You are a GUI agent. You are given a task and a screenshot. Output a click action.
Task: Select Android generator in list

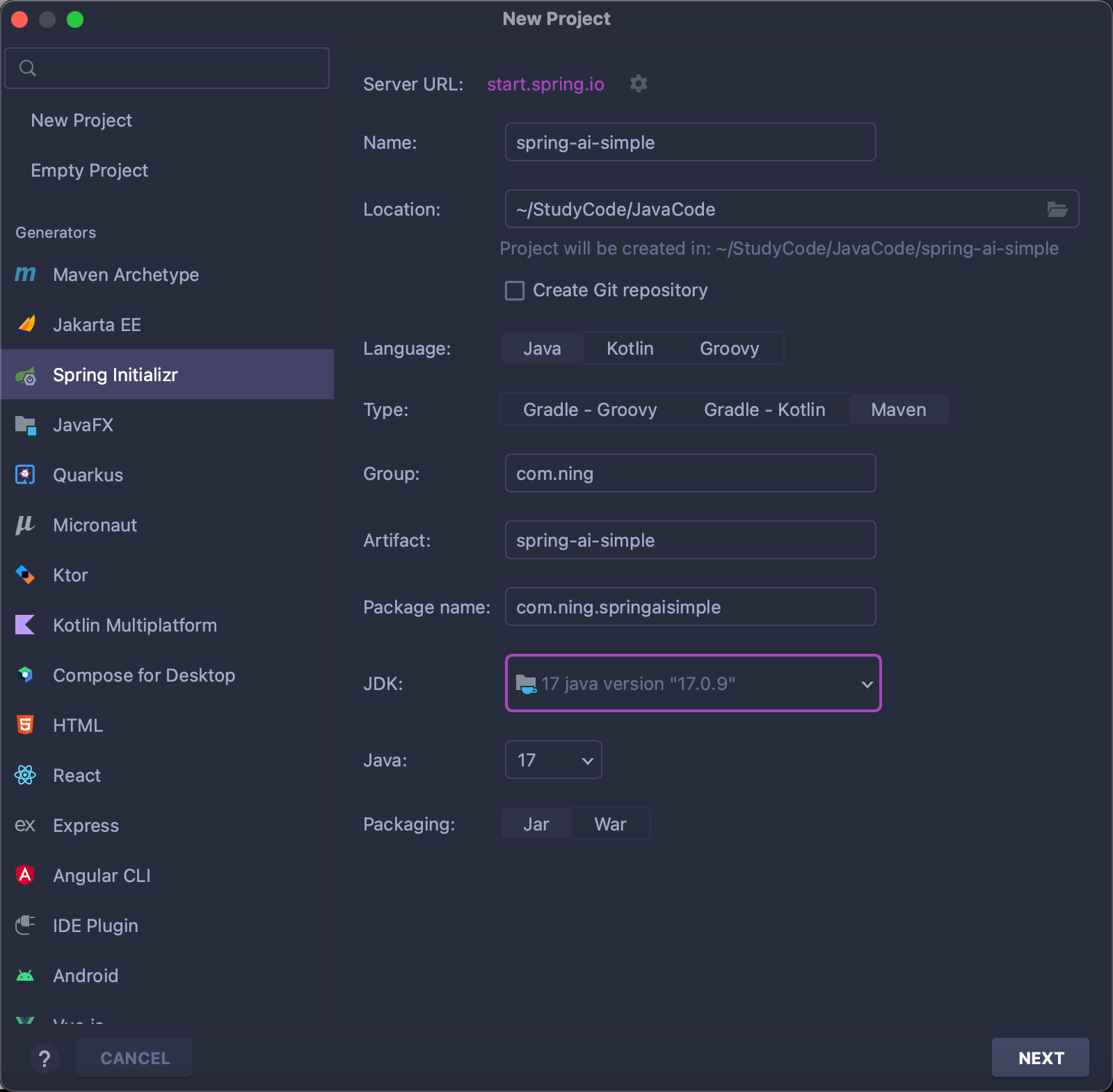[86, 976]
